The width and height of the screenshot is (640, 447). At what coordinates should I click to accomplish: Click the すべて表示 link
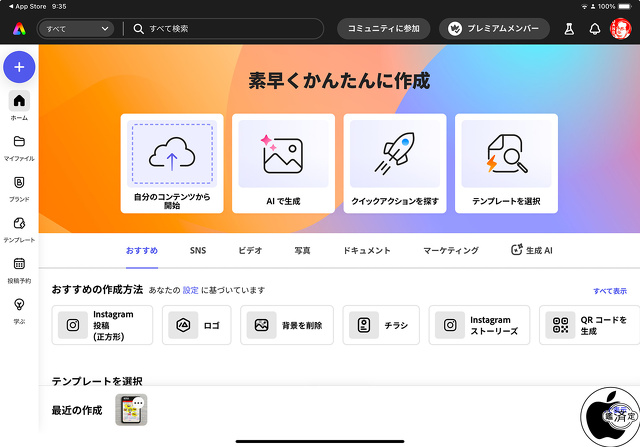610,291
